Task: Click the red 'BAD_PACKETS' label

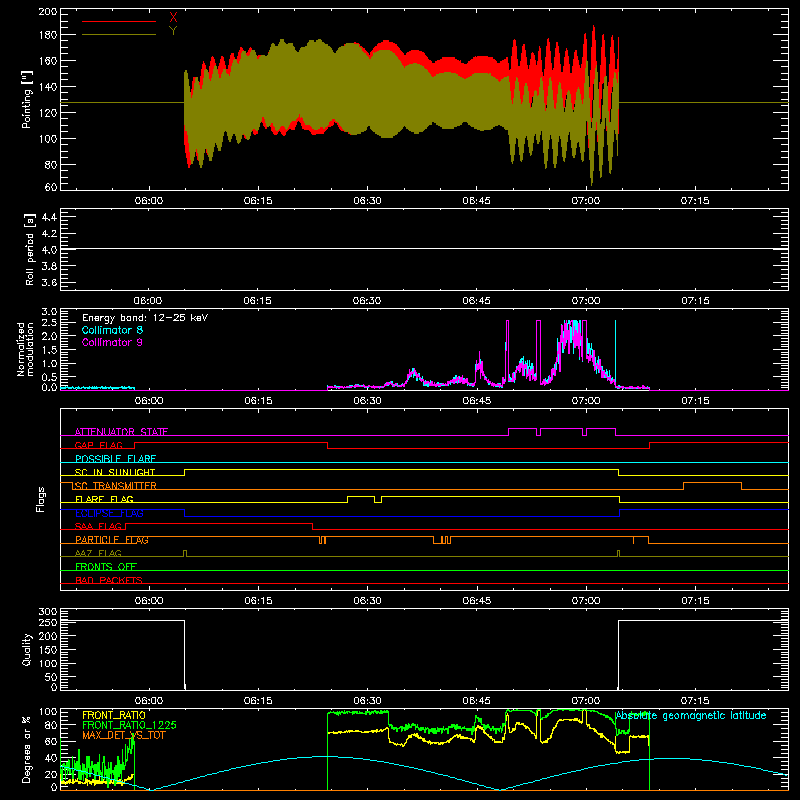Action: 109,580
